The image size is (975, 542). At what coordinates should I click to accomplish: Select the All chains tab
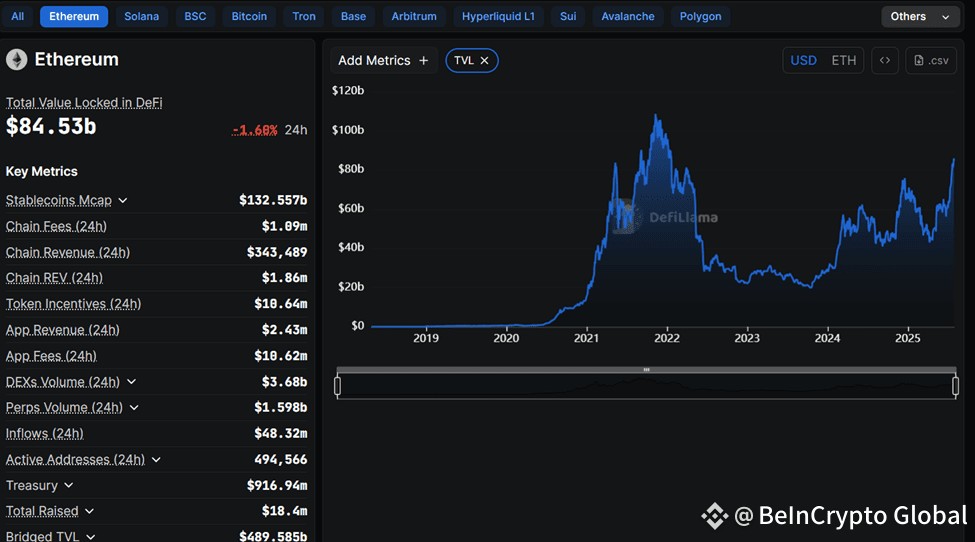17,17
